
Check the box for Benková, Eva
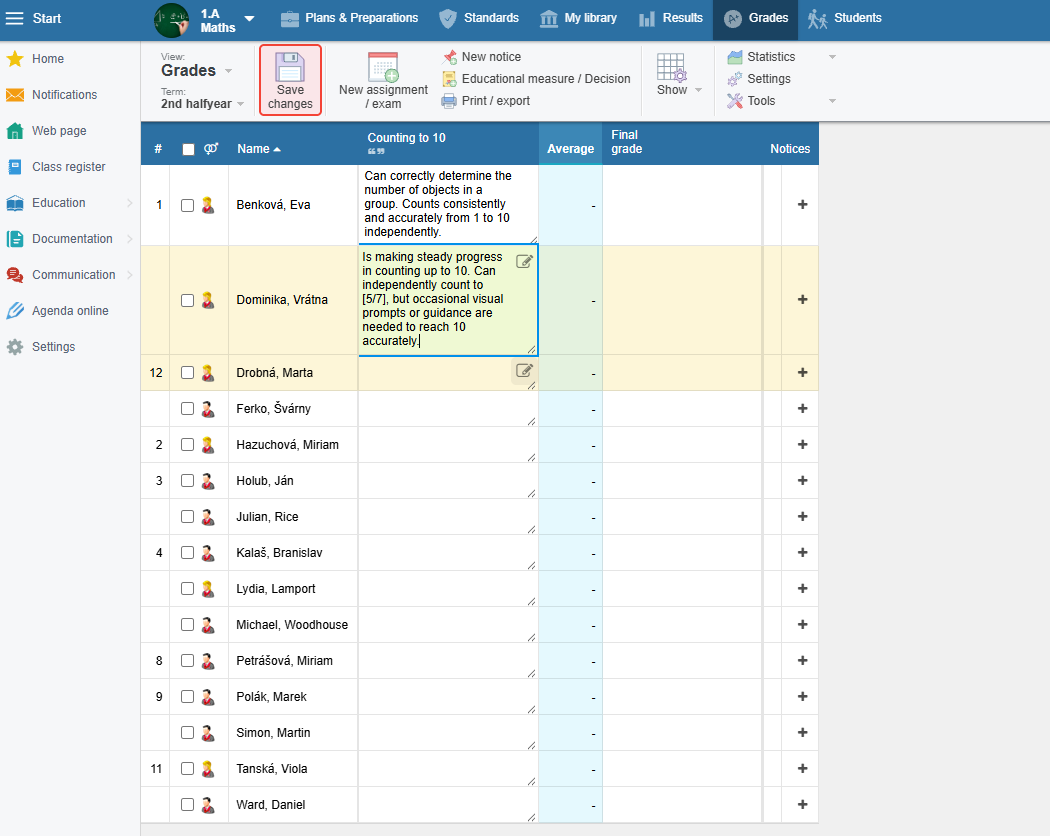(188, 206)
